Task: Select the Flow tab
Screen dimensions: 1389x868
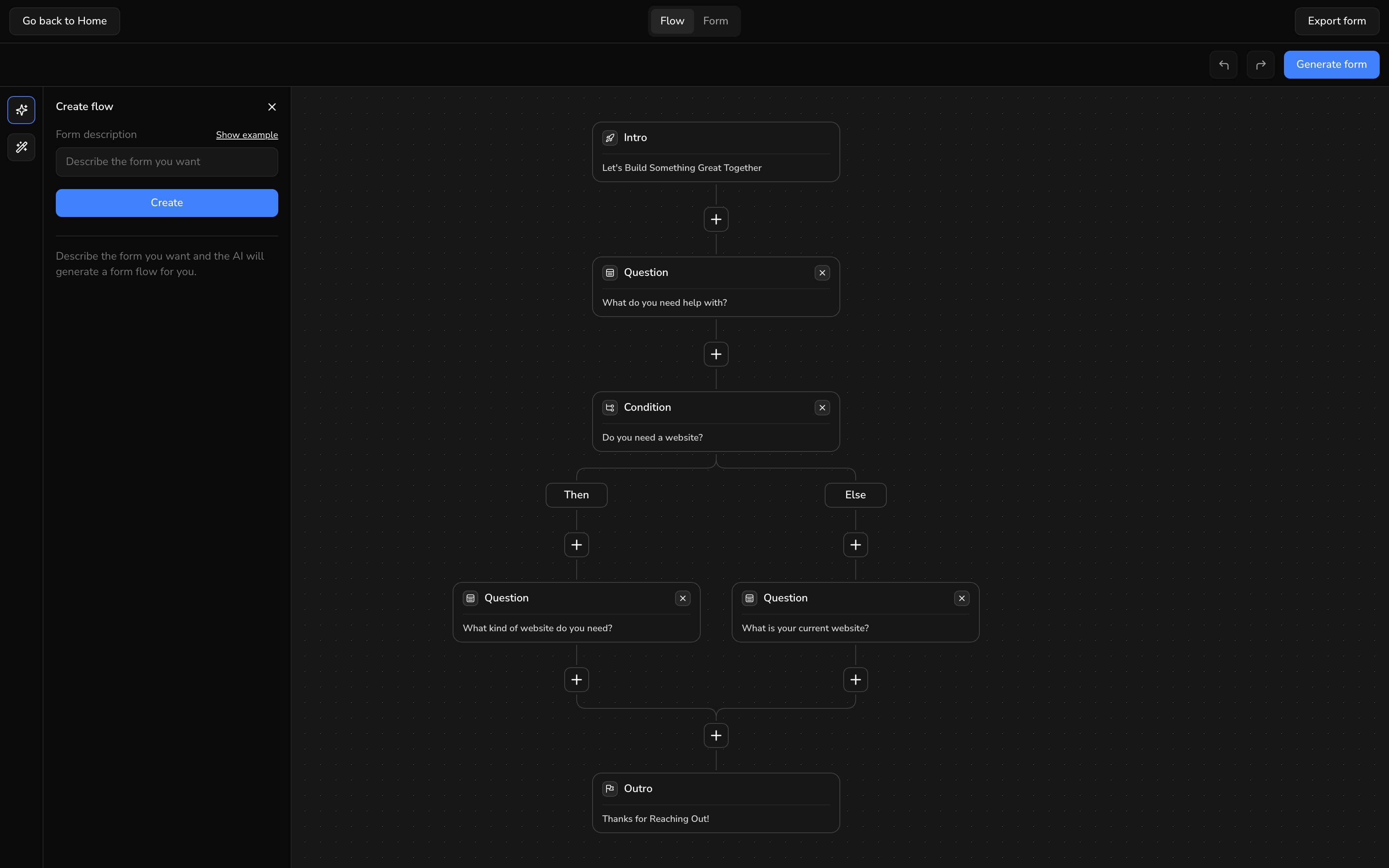Action: point(672,21)
